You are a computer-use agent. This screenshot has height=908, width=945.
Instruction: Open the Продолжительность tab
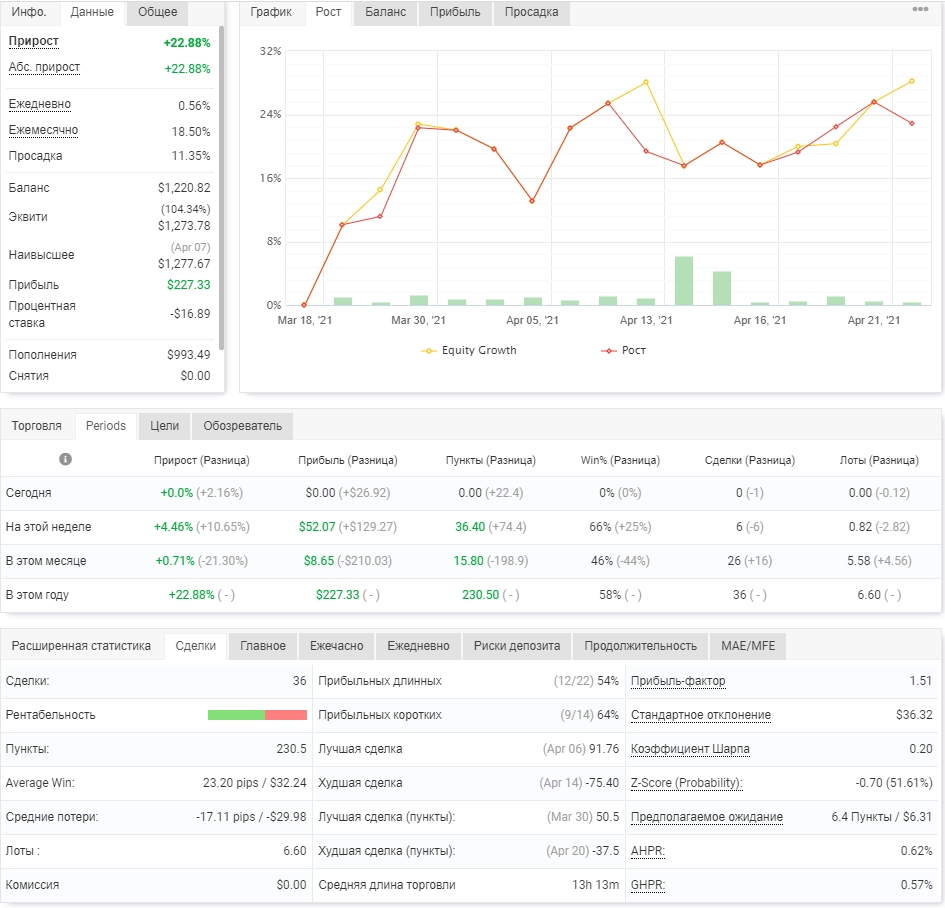coord(641,646)
